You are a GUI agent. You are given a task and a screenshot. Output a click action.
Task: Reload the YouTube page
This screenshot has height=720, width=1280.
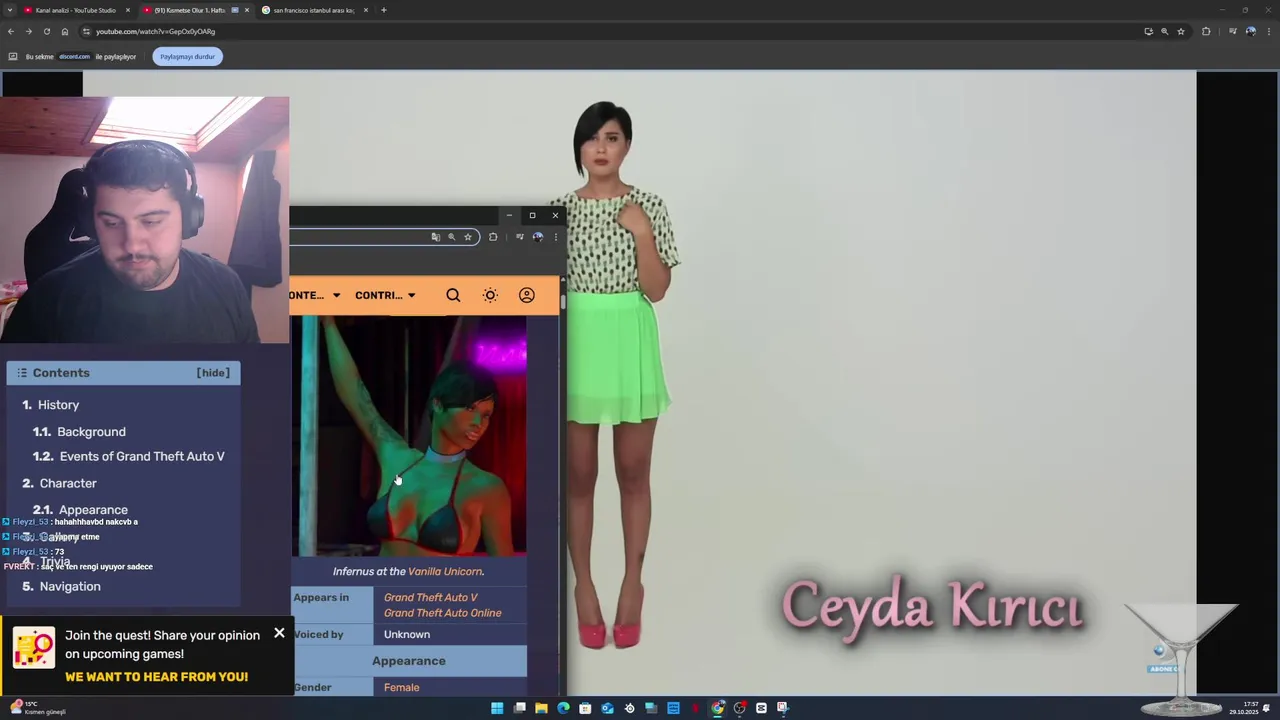pos(46,31)
